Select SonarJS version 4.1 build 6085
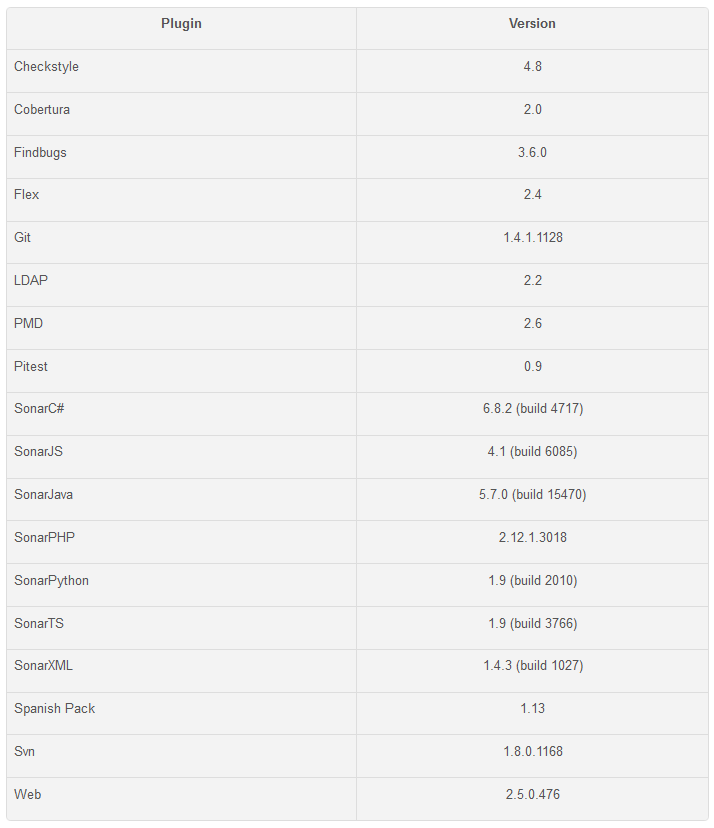714x828 pixels. [532, 451]
